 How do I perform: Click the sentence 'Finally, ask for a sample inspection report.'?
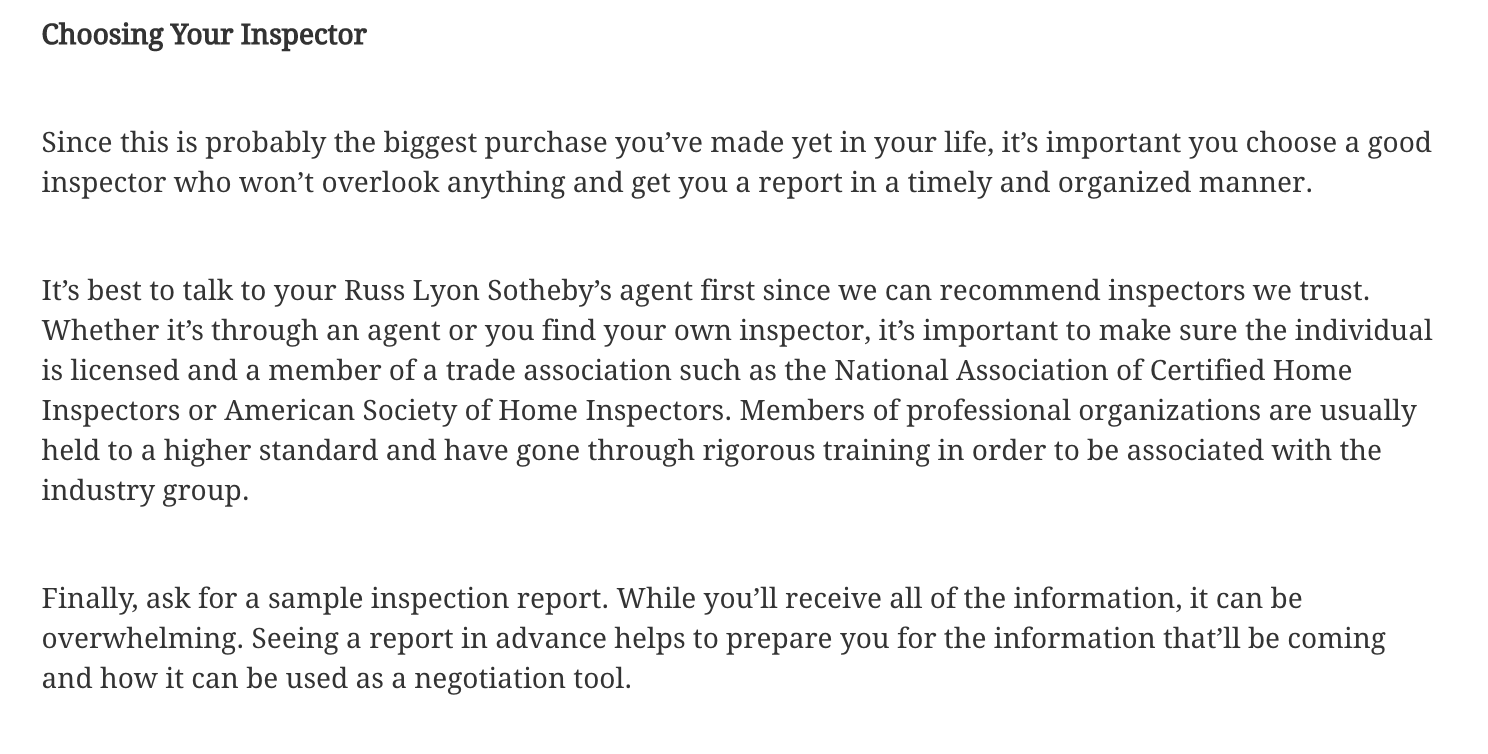(x=325, y=599)
